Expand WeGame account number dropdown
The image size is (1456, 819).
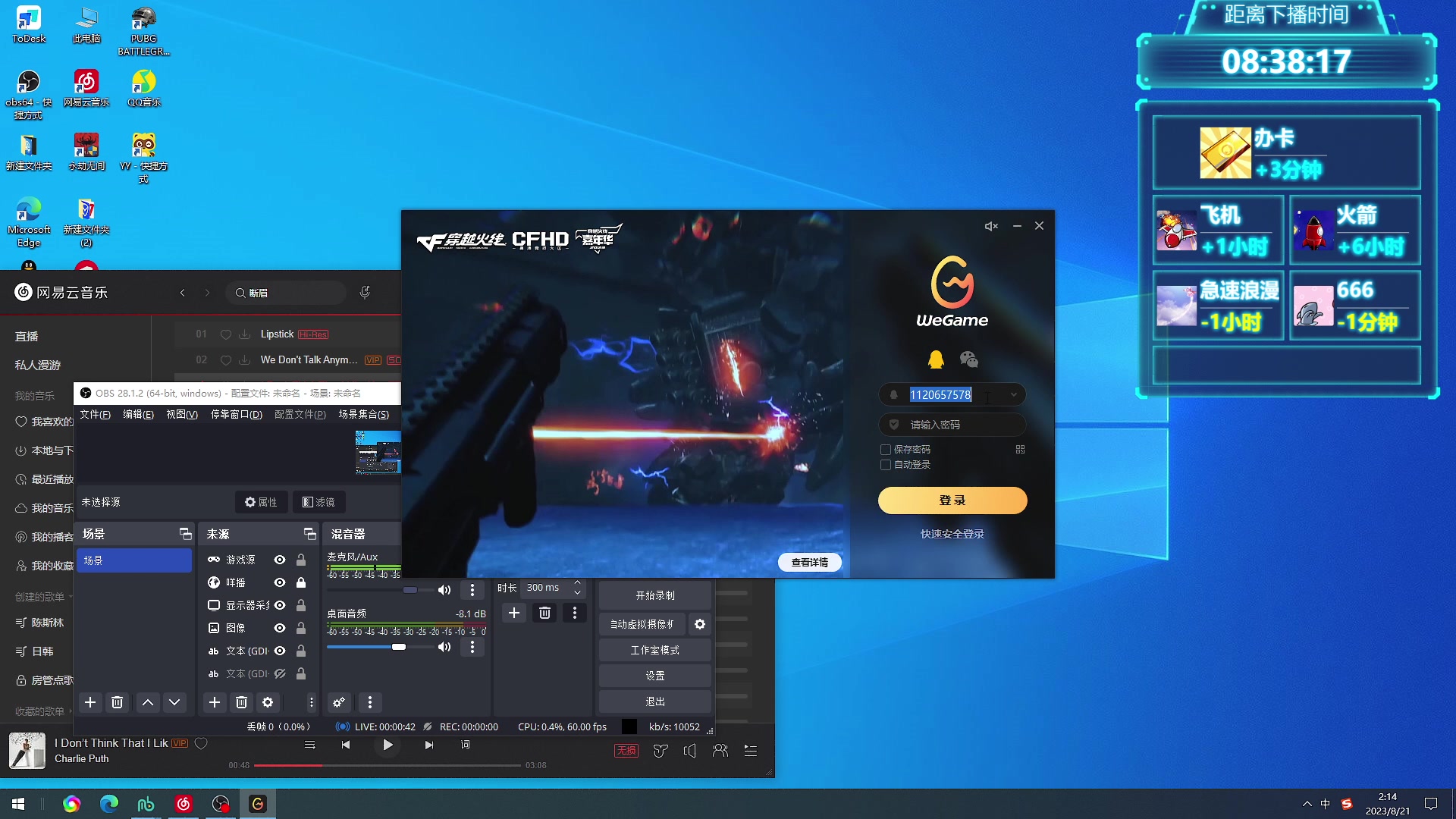(1013, 394)
